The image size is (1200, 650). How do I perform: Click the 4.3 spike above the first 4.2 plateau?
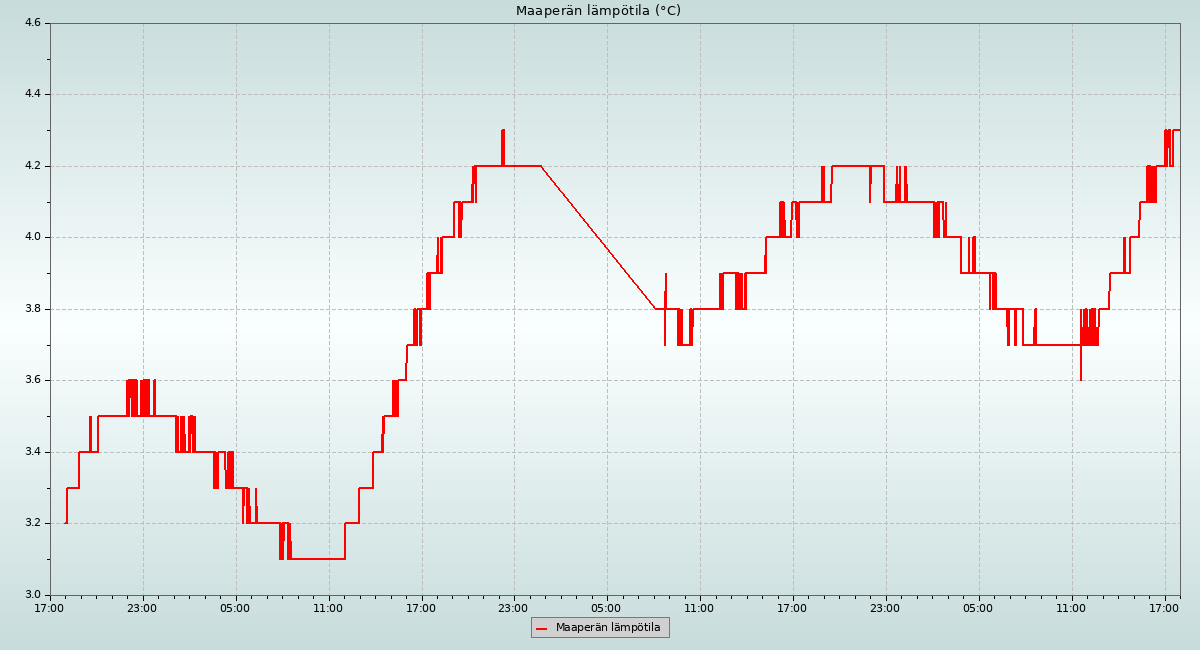tap(503, 133)
